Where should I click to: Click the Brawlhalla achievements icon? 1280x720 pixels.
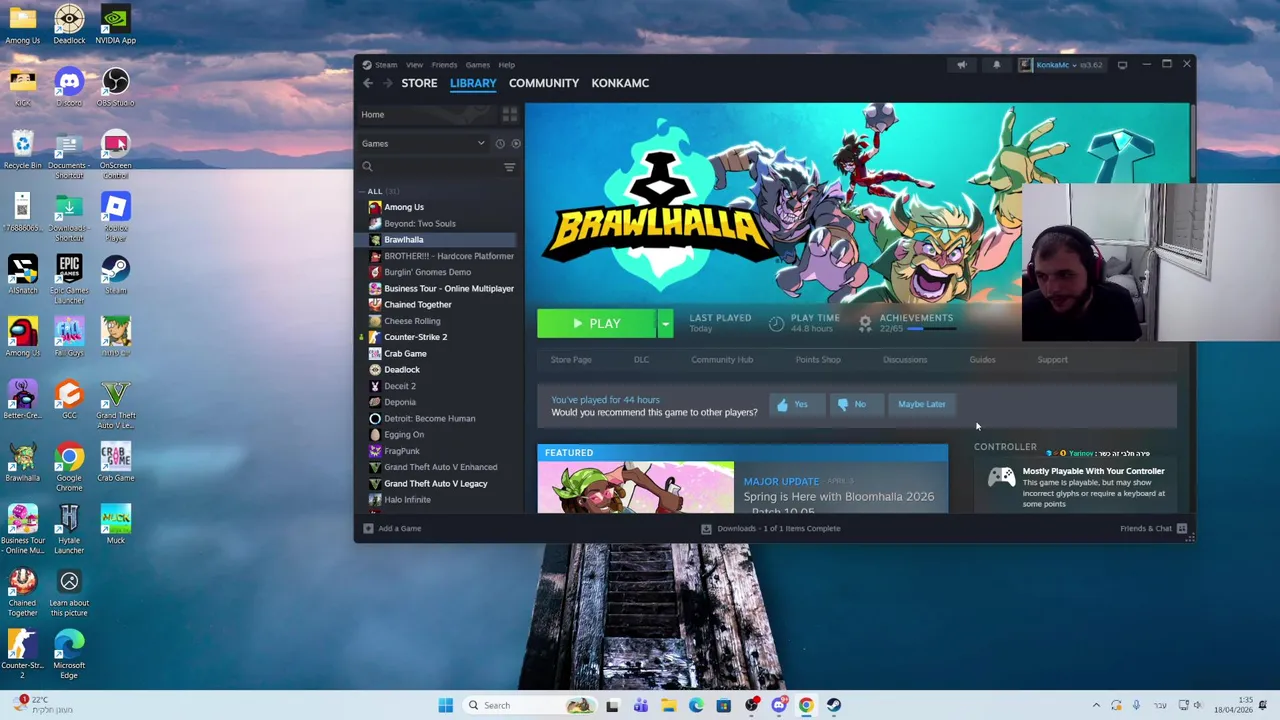pos(865,323)
